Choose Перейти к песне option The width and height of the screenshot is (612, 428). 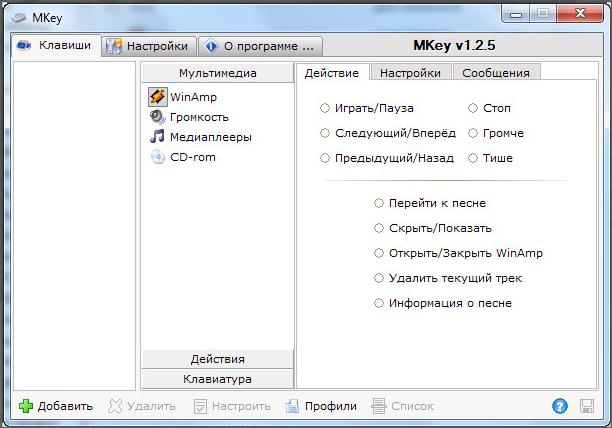pos(379,203)
